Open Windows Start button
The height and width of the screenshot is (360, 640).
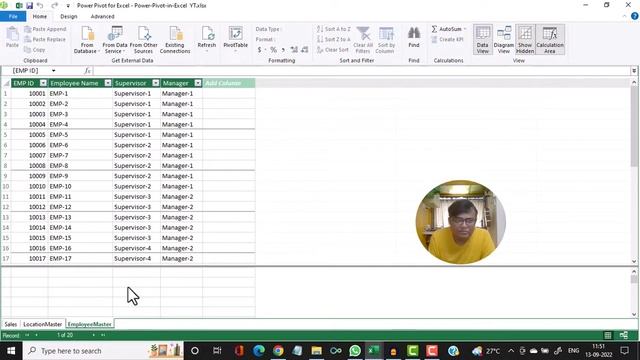tap(11, 351)
